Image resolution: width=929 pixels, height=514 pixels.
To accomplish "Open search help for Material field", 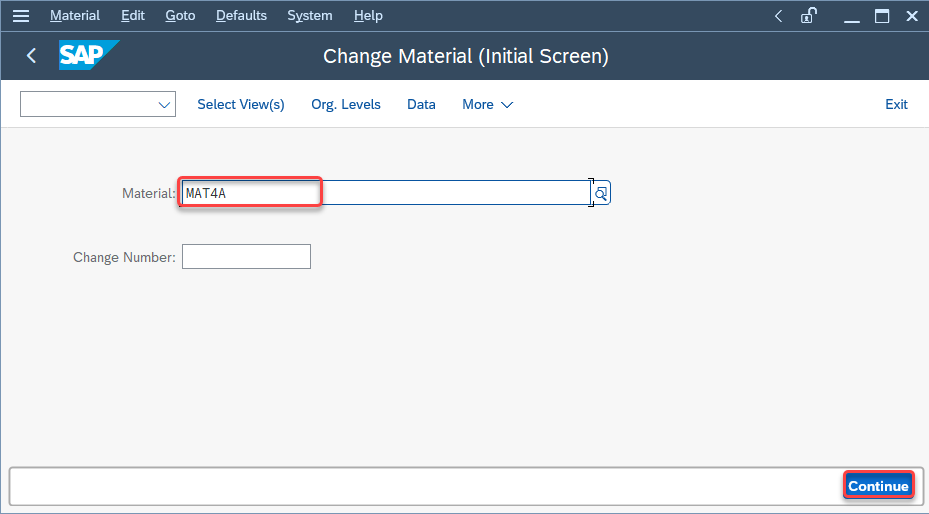I will [601, 193].
